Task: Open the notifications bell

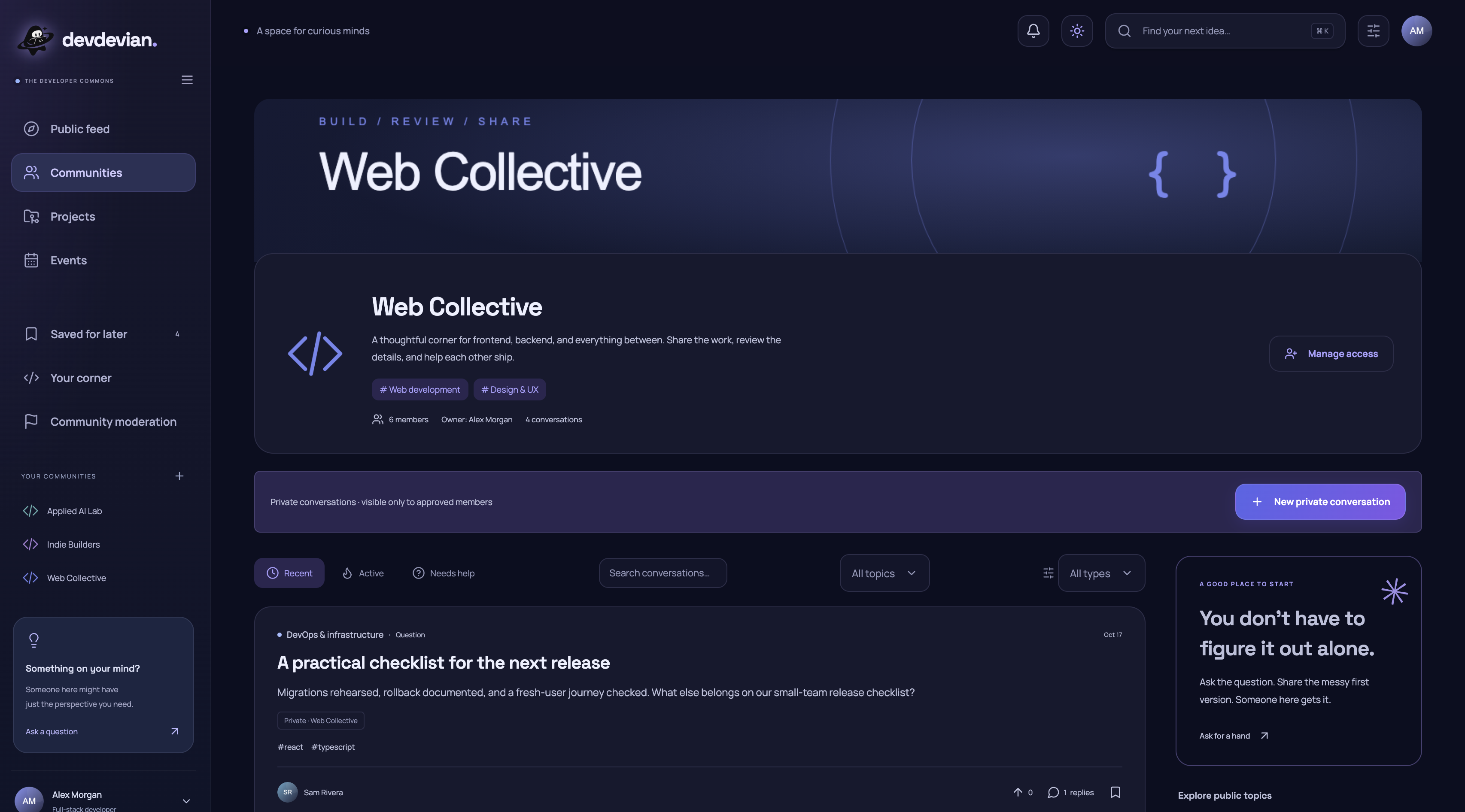Action: [1033, 31]
